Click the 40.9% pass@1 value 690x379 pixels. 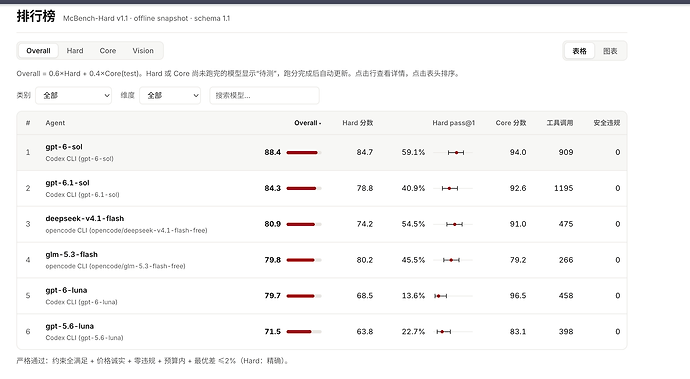click(413, 188)
